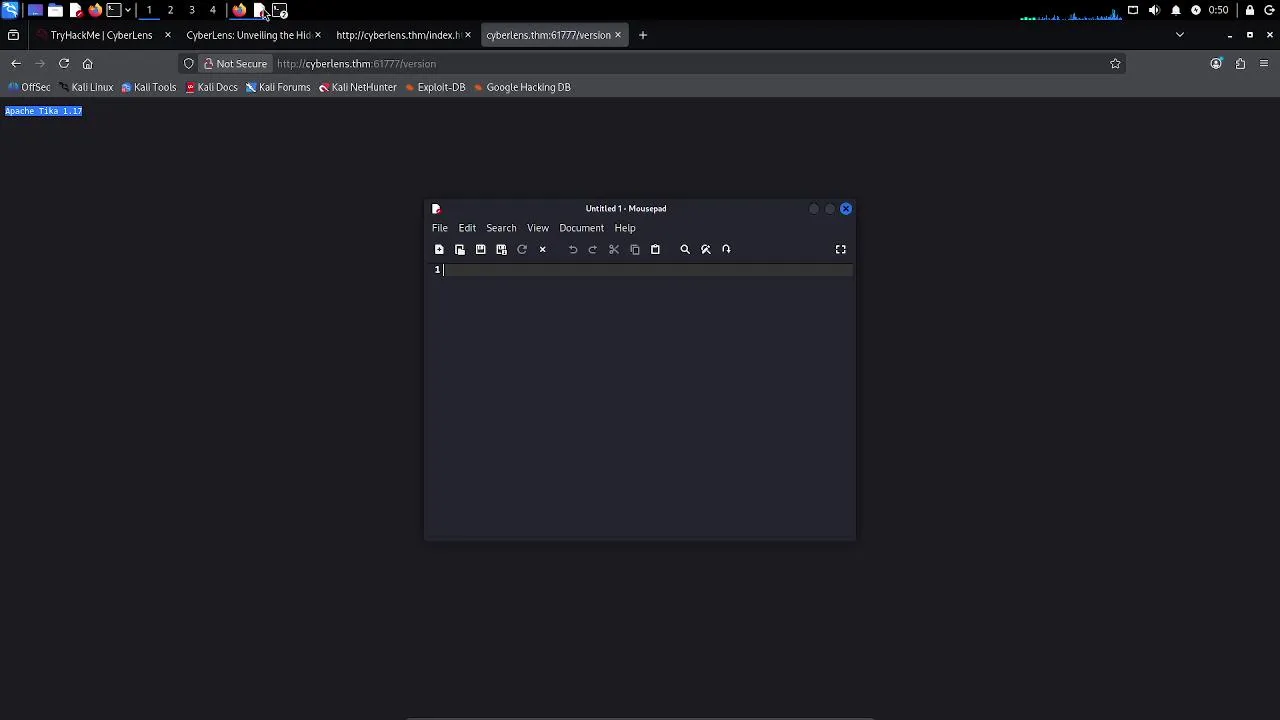Click the Apache Tika 1.17 text
The image size is (1280, 720).
click(44, 111)
